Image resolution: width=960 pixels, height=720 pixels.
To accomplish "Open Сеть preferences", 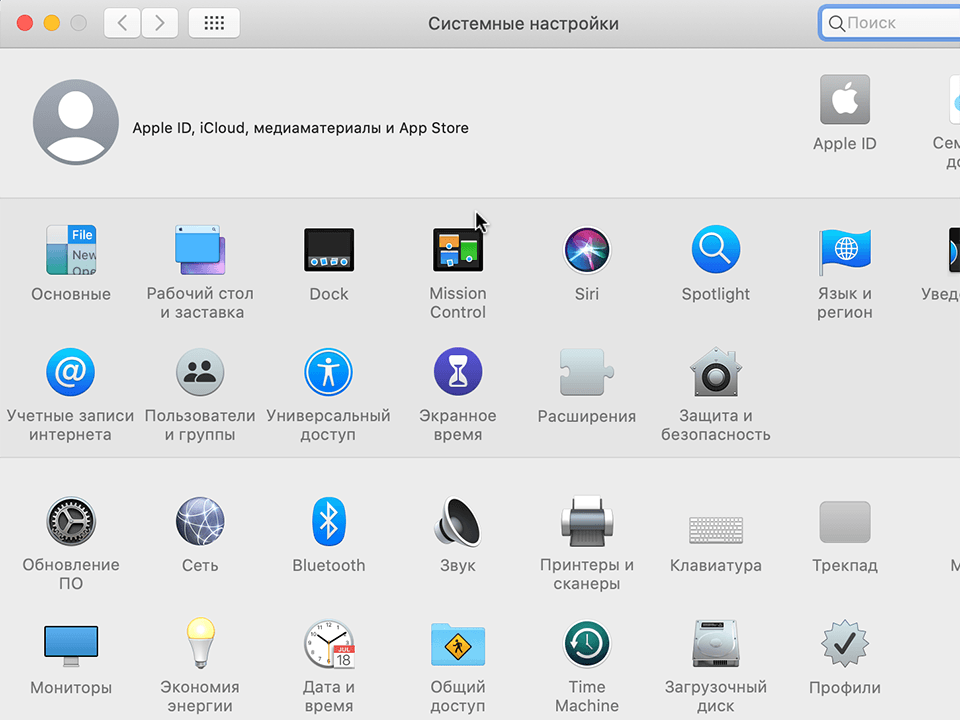I will (x=199, y=521).
